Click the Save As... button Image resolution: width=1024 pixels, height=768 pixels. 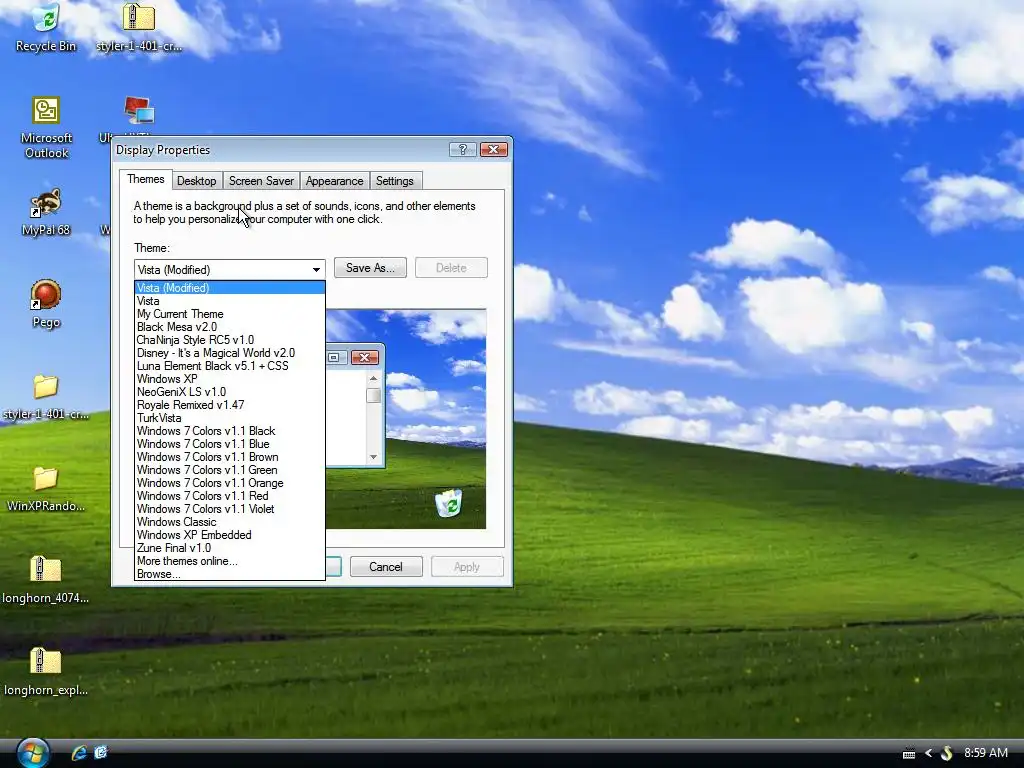point(370,268)
